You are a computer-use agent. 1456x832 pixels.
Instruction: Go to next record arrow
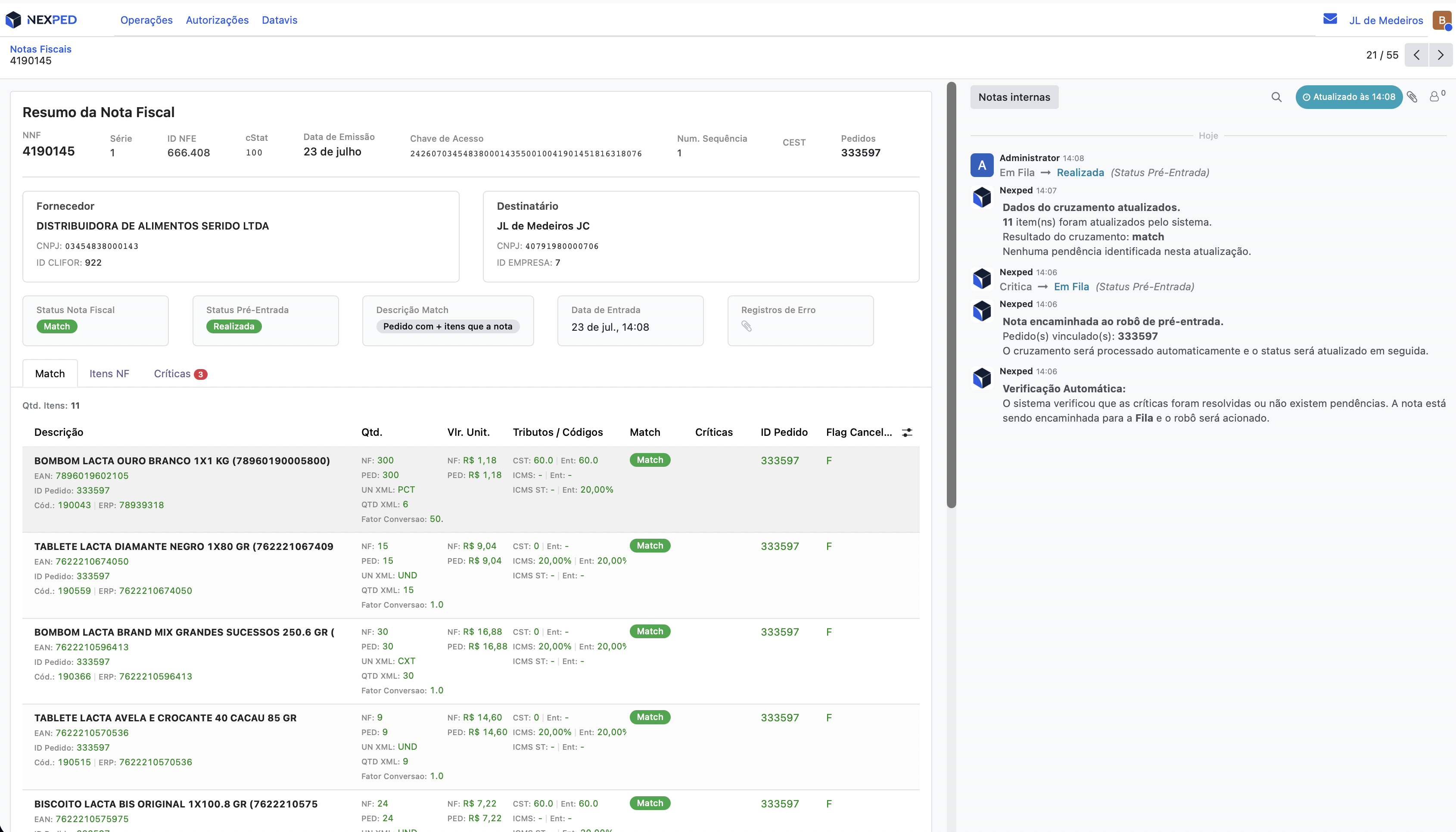point(1440,55)
